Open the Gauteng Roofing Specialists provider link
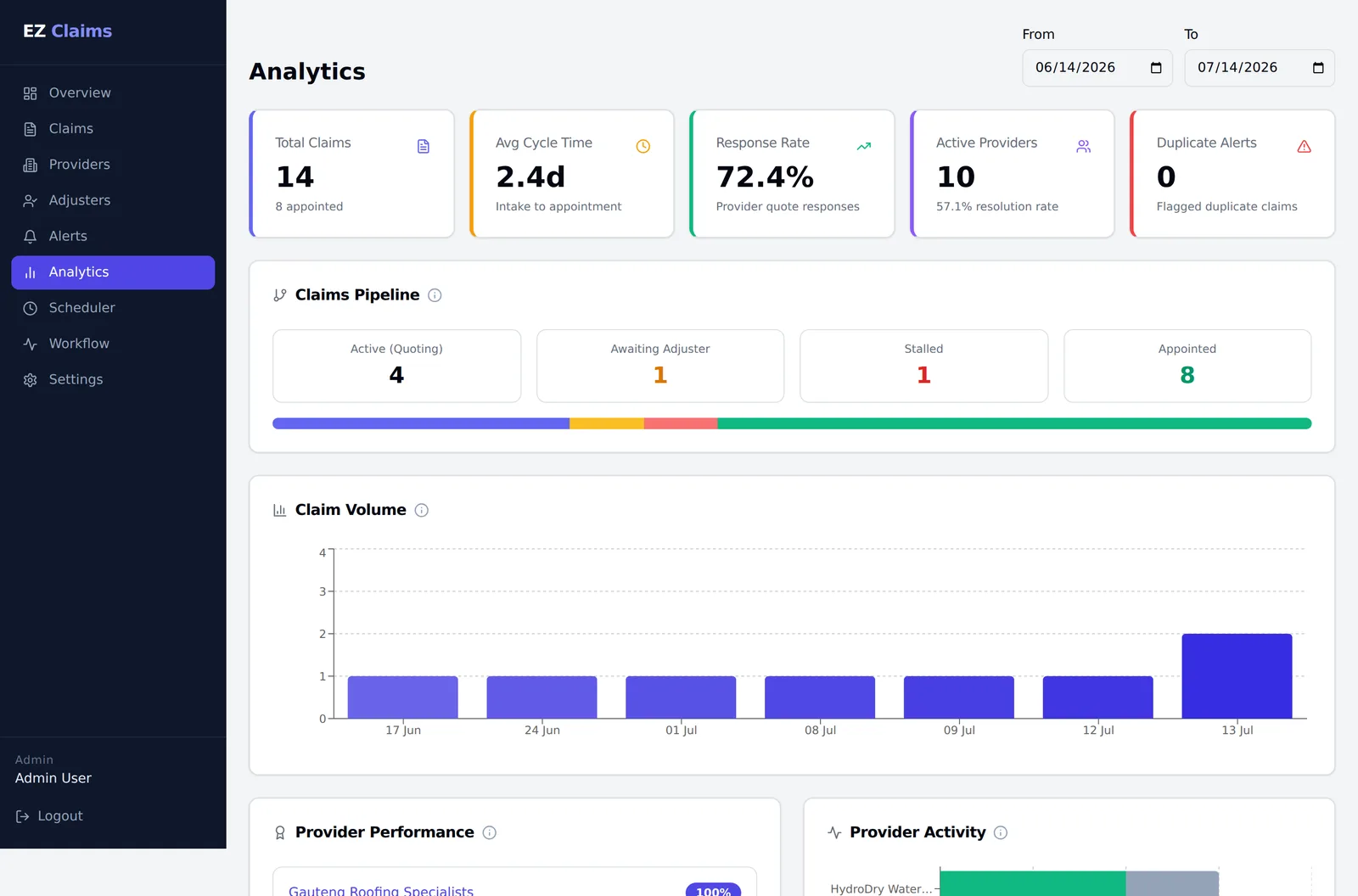 click(x=381, y=890)
